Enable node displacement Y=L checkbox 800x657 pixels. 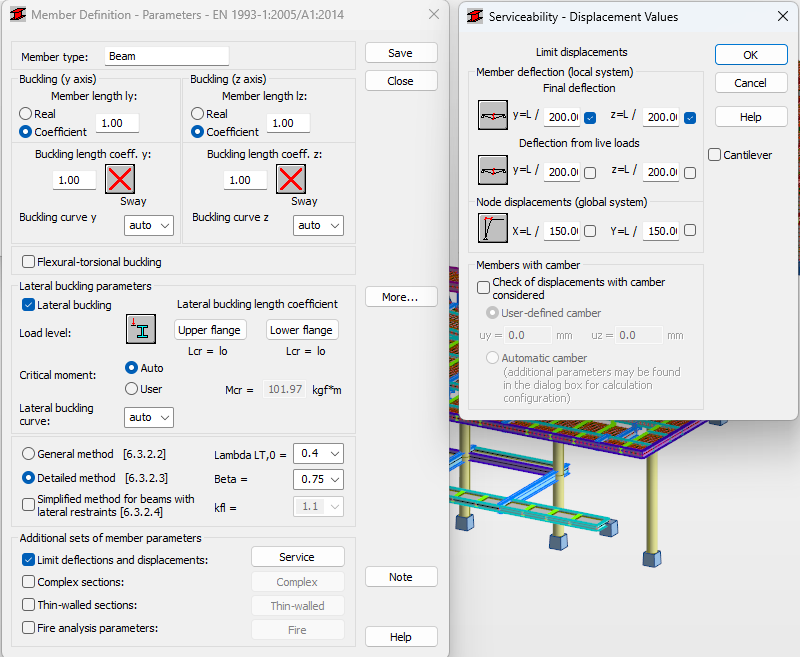click(x=690, y=230)
